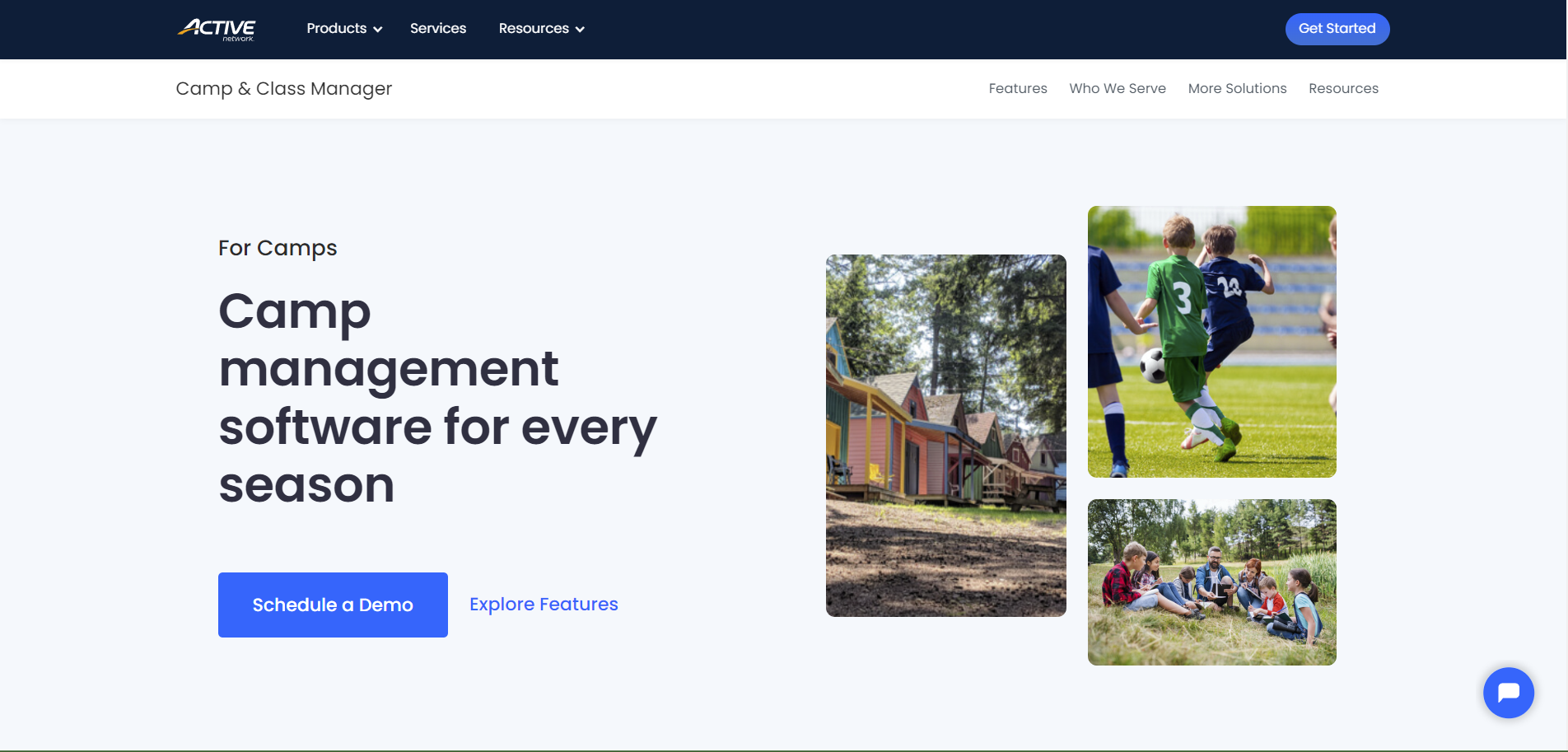Click the Products chevron arrow

[378, 29]
